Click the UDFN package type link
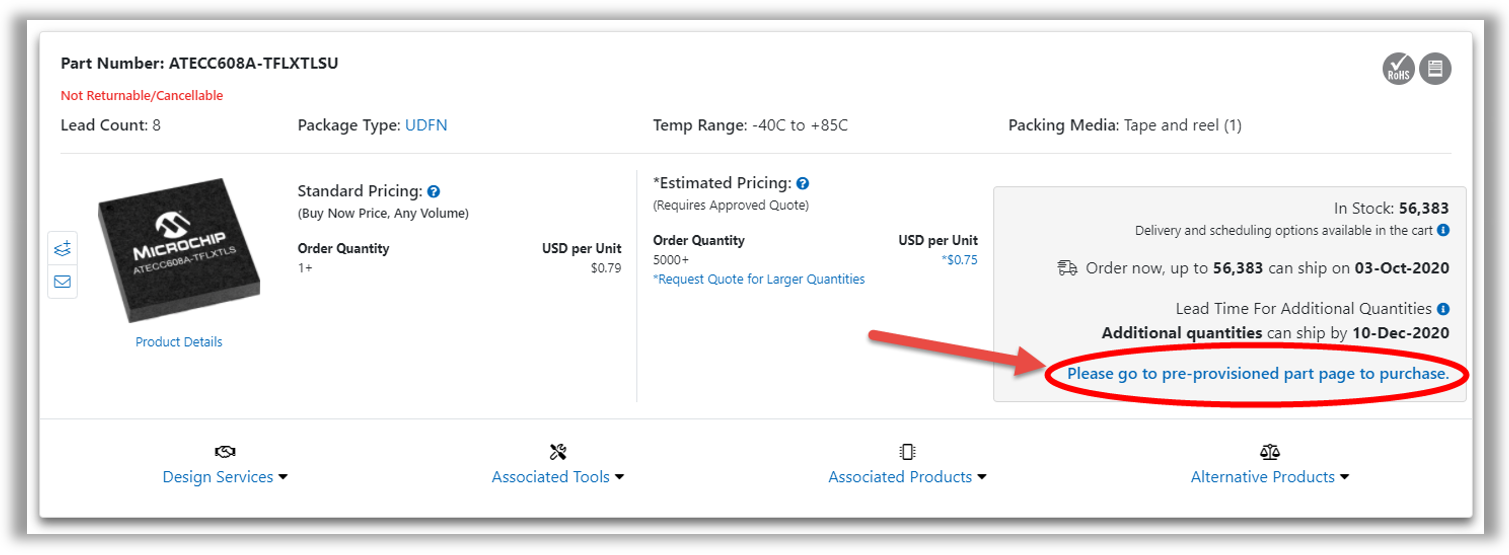 tap(426, 126)
